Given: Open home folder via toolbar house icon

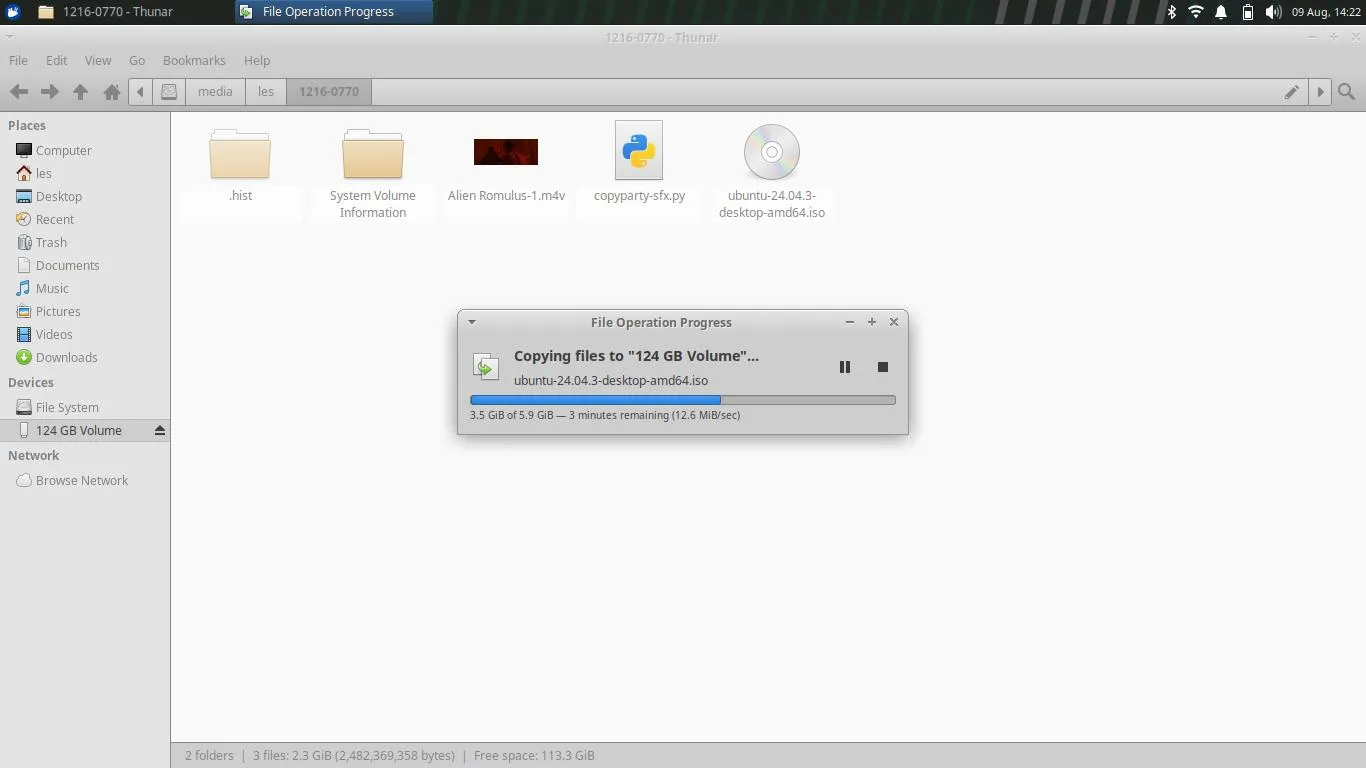Looking at the screenshot, I should click(x=112, y=92).
